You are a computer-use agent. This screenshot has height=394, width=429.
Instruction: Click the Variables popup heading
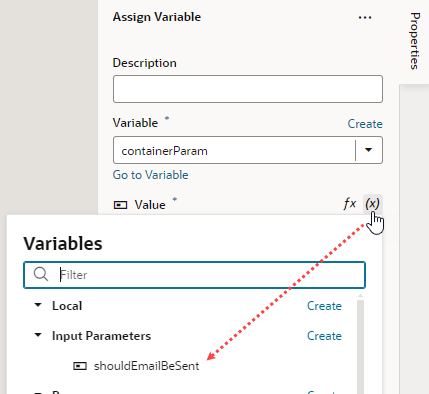[x=63, y=243]
